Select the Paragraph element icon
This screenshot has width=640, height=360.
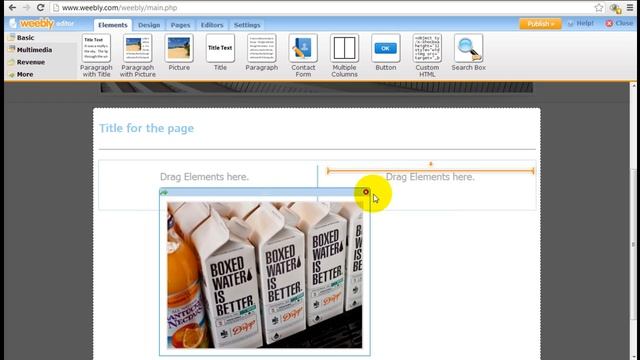262,48
